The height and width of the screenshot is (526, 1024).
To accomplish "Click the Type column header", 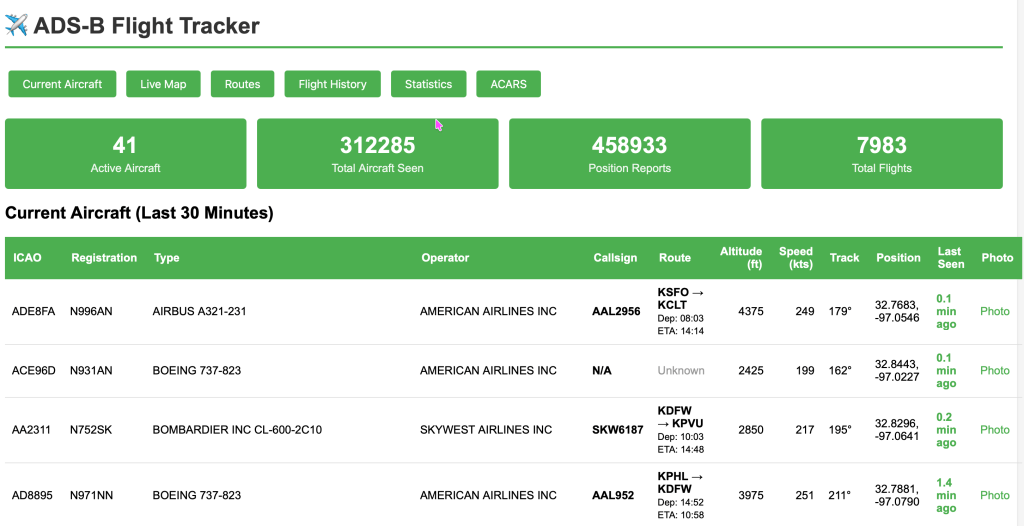I will 167,257.
